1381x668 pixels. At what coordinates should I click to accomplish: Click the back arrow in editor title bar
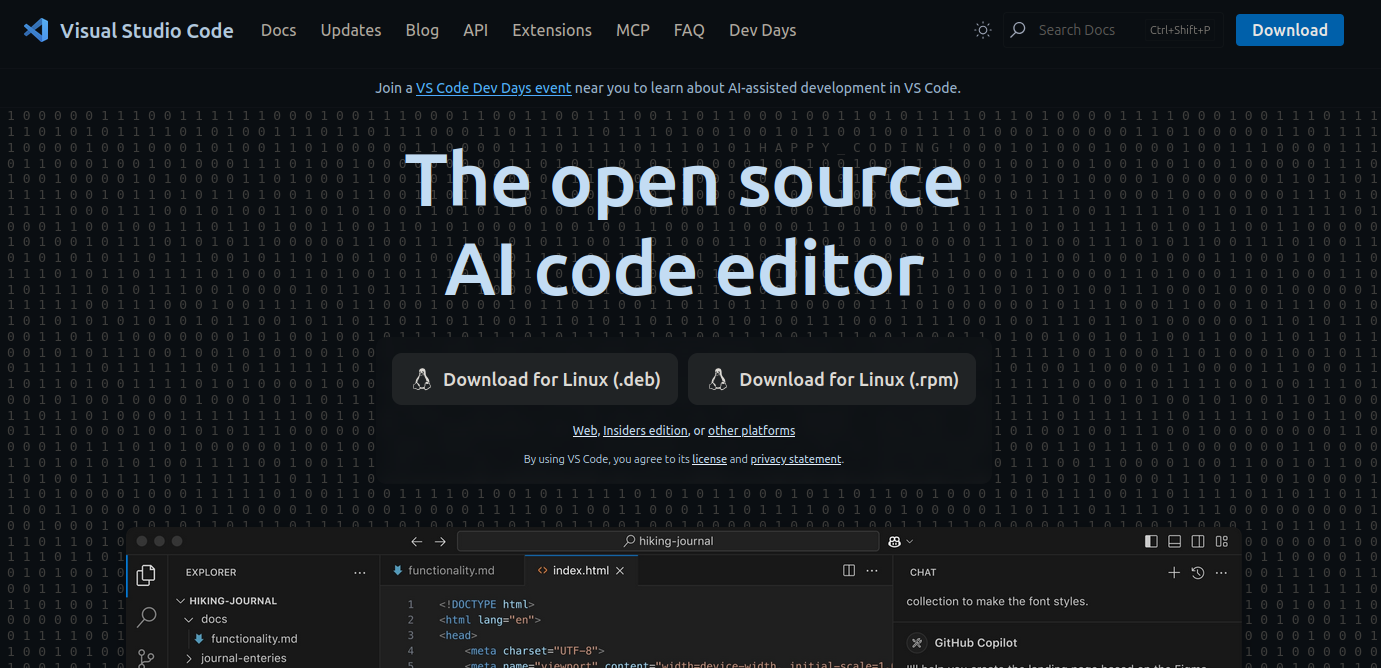pos(416,541)
